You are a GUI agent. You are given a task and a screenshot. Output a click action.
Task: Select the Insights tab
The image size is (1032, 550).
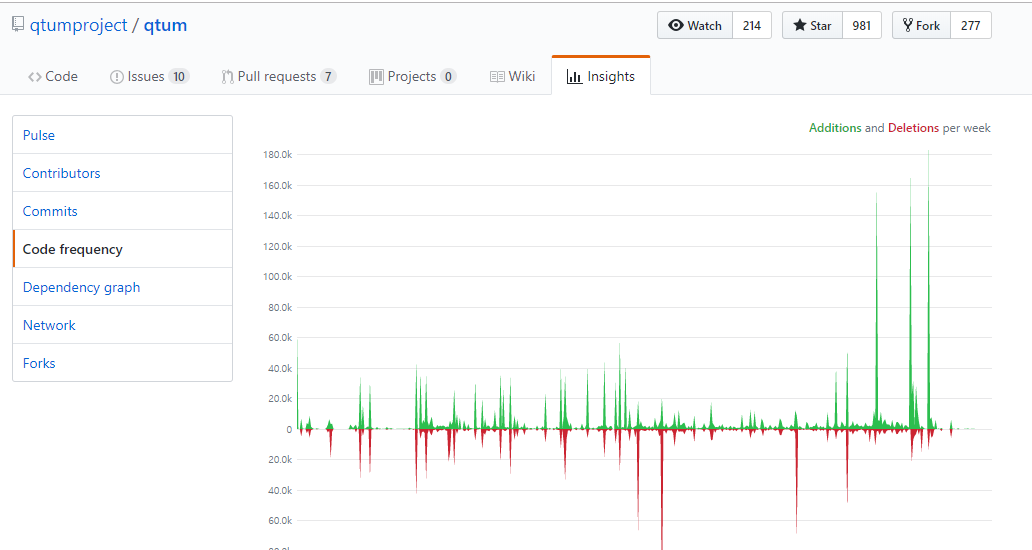(x=601, y=76)
